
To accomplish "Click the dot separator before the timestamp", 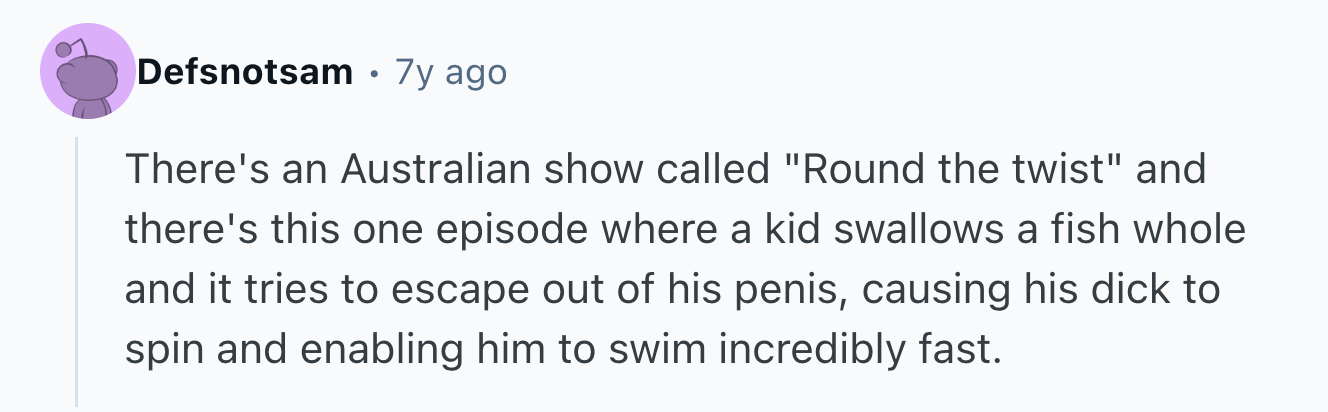I will pos(374,73).
